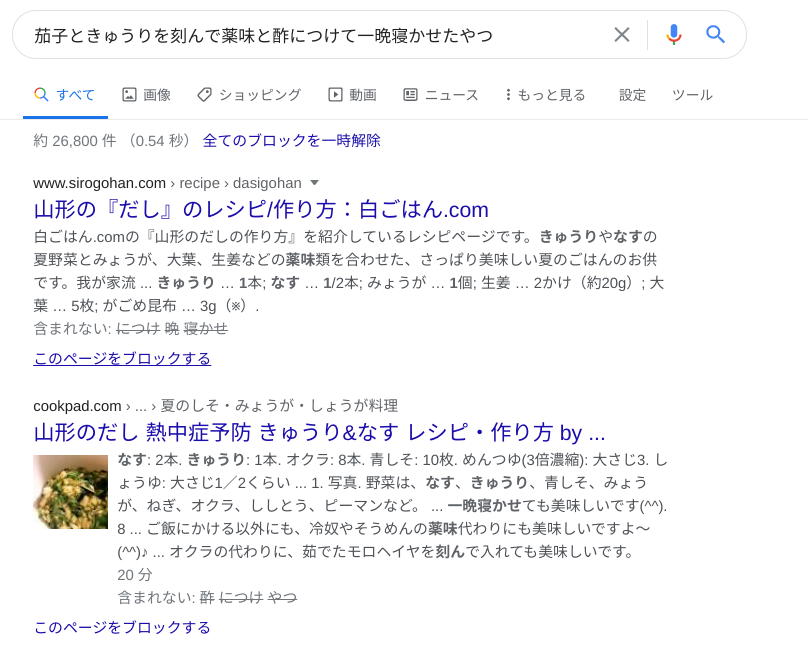This screenshot has width=808, height=658.
Task: Open the ツール tools menu
Action: tap(692, 95)
